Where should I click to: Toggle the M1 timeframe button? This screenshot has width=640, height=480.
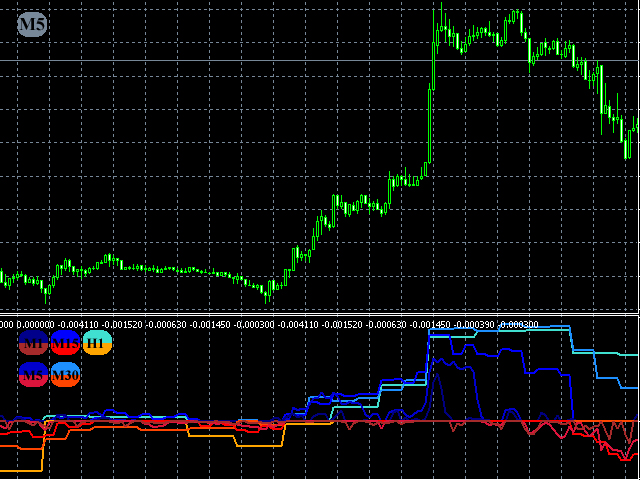[34, 342]
